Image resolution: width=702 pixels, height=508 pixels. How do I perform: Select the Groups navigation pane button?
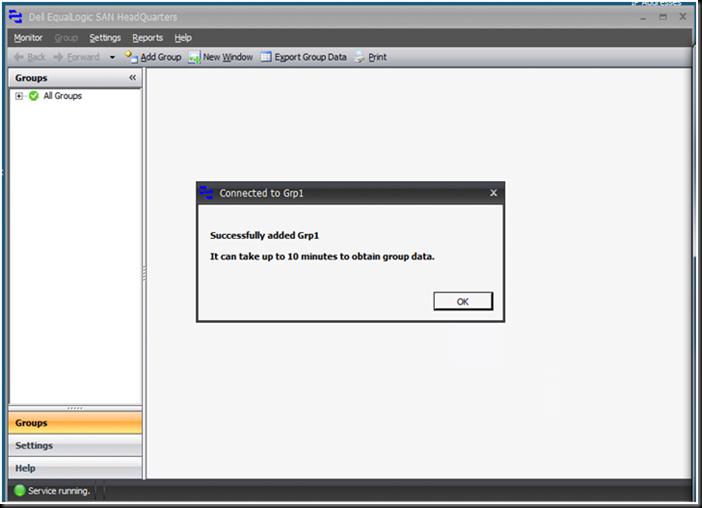[x=75, y=423]
